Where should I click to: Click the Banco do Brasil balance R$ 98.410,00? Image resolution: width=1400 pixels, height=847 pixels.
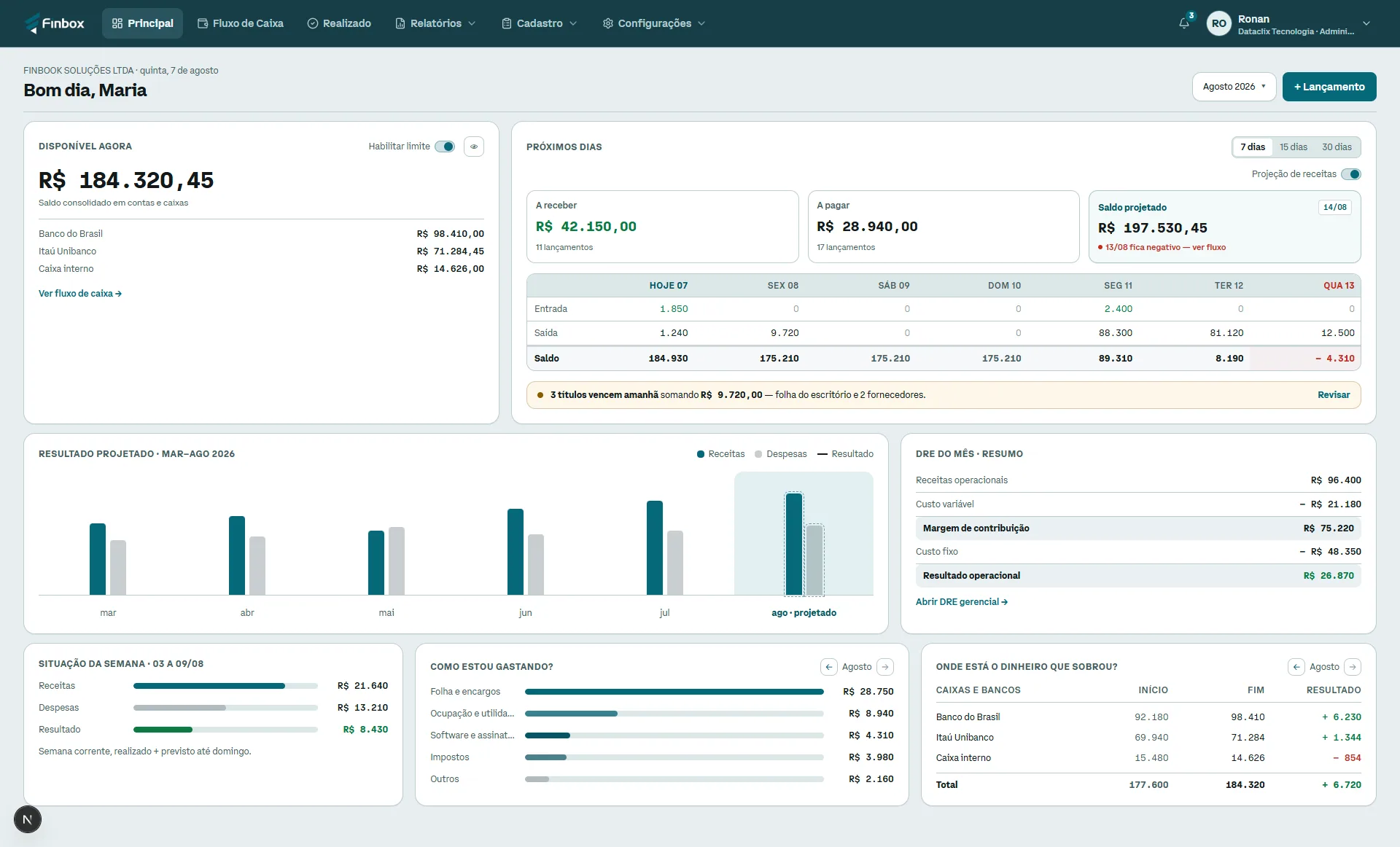[450, 234]
